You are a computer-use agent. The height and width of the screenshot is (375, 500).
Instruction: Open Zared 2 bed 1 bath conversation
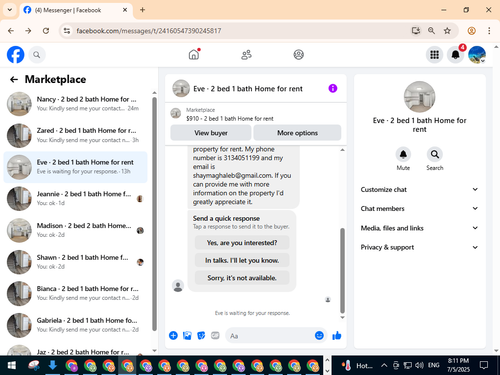[x=75, y=135]
